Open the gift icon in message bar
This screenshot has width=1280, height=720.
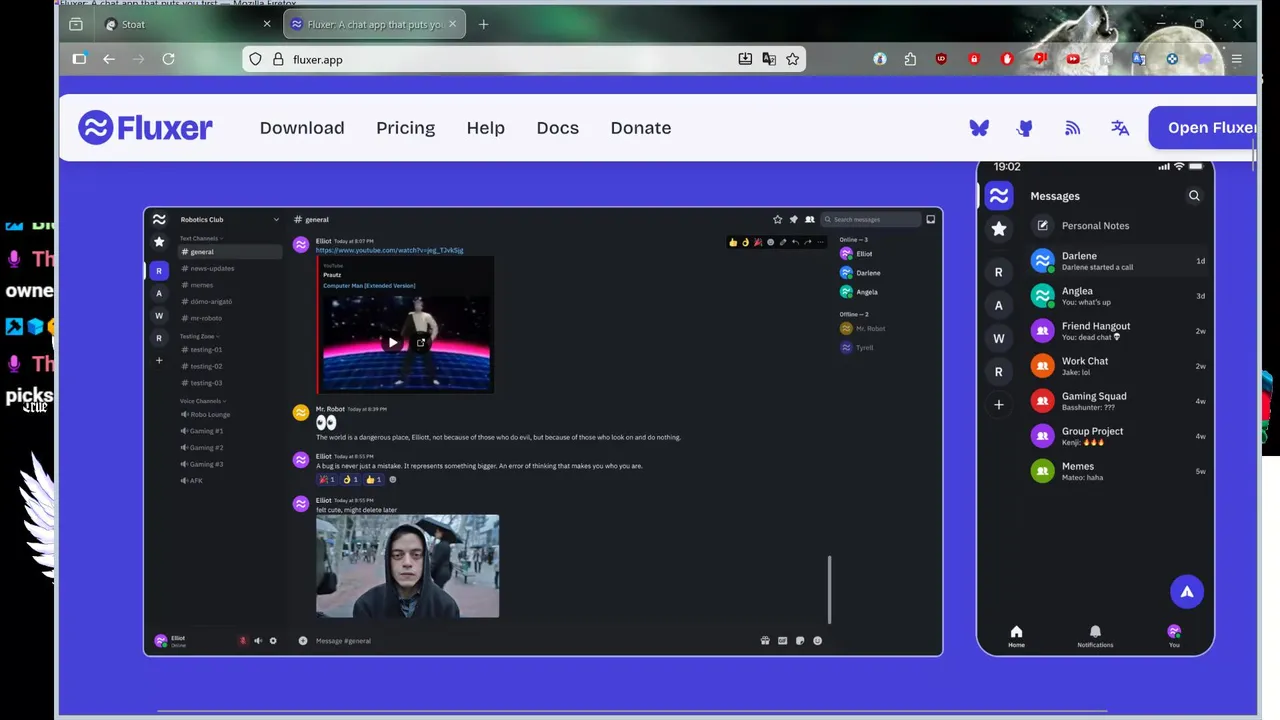[x=765, y=641]
